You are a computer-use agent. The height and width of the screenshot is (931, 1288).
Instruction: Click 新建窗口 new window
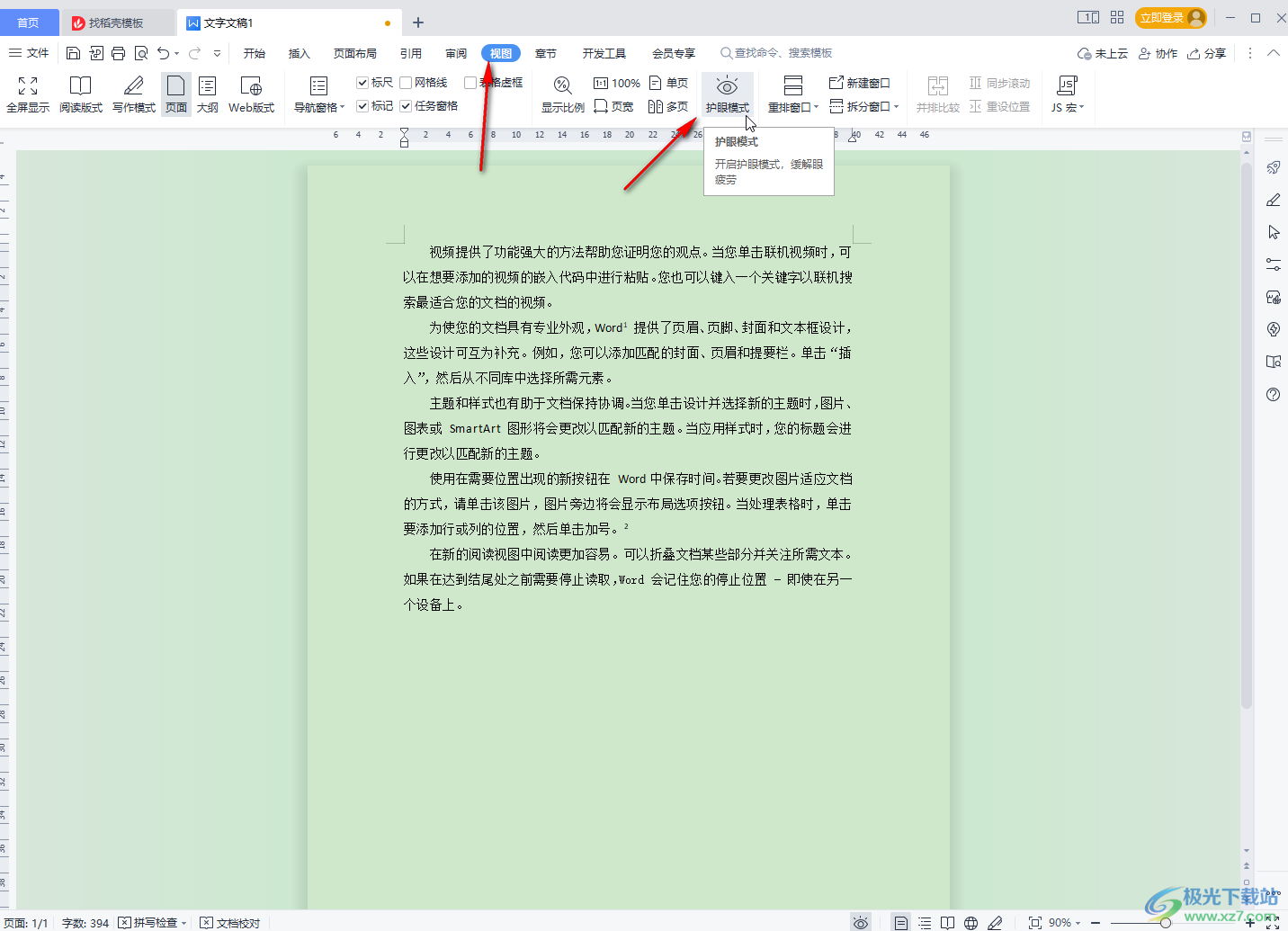tap(860, 83)
